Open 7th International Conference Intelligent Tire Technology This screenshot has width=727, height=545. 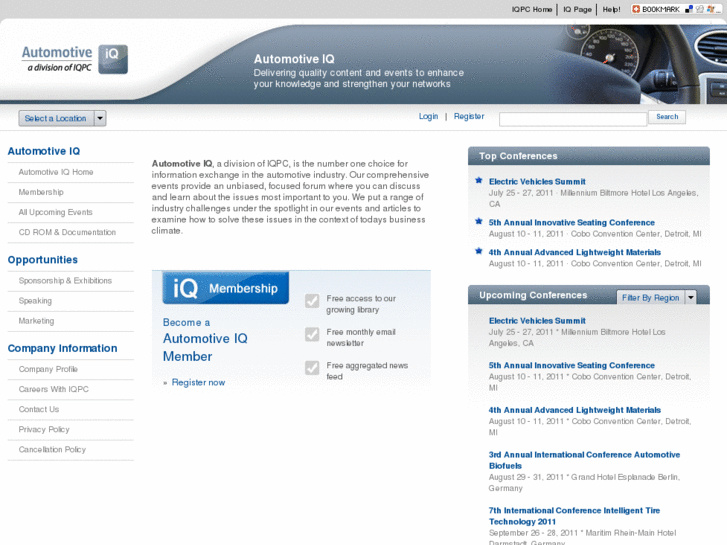[x=574, y=516]
